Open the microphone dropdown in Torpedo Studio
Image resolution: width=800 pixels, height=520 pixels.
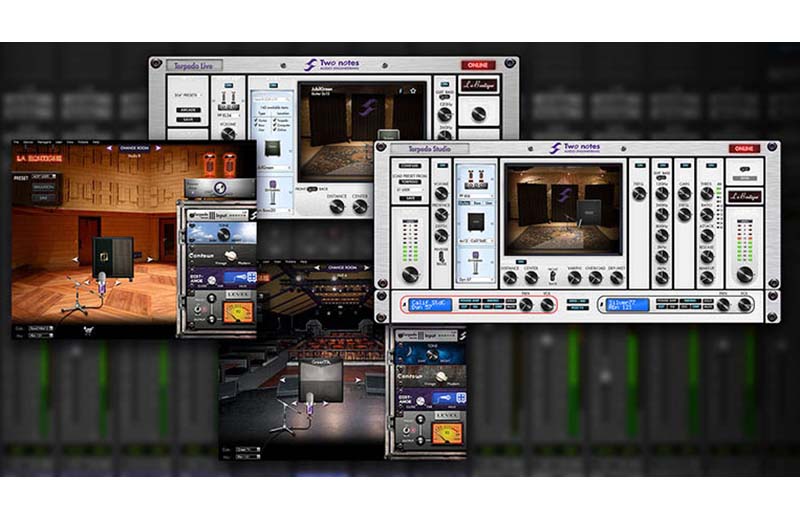click(x=476, y=280)
